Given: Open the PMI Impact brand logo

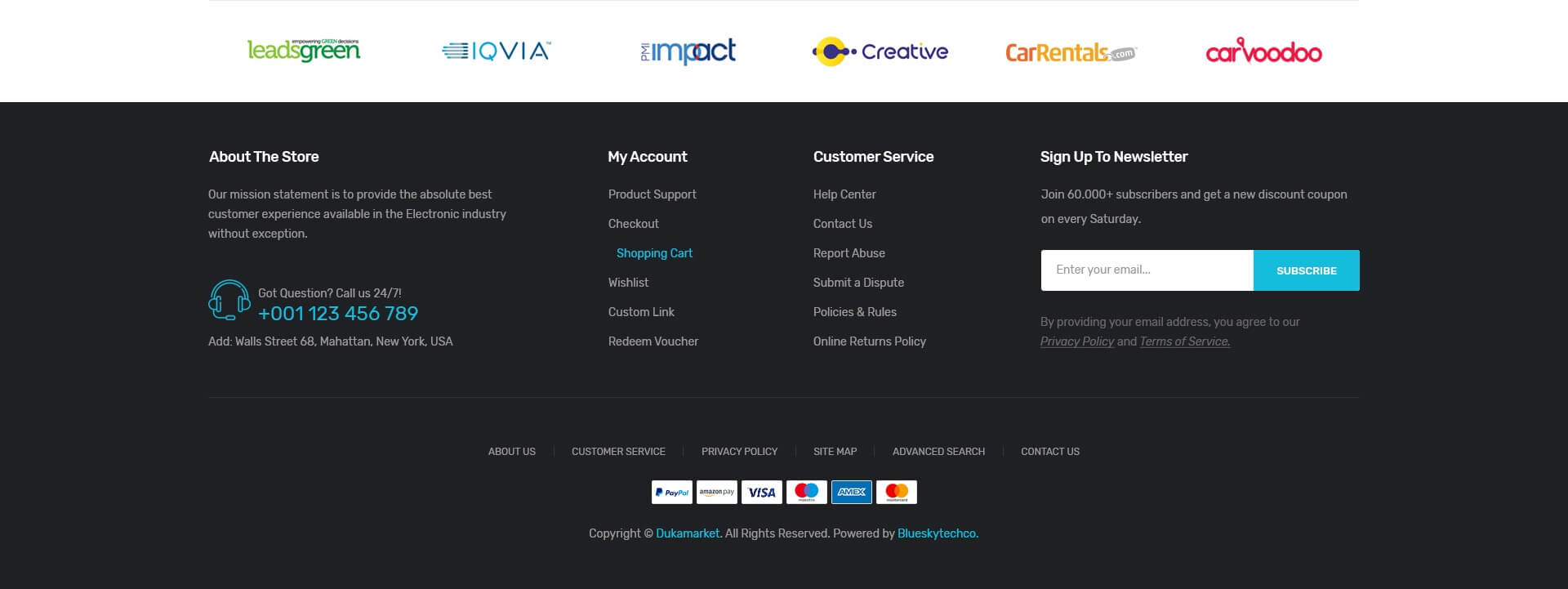Looking at the screenshot, I should pyautogui.click(x=688, y=51).
